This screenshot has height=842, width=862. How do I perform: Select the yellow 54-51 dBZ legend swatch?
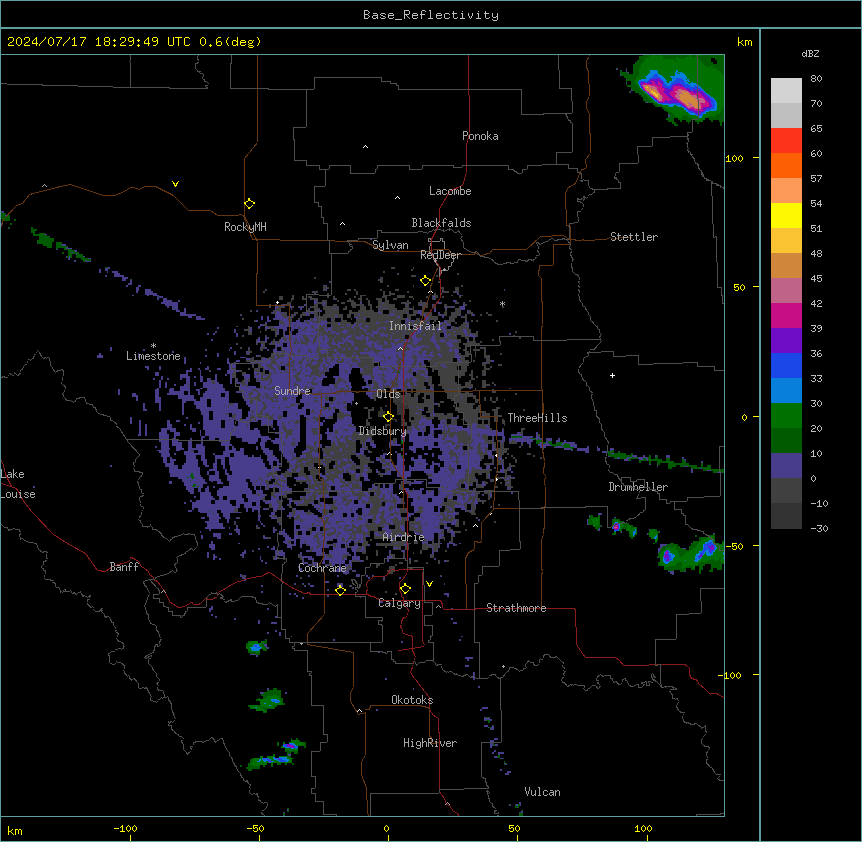coord(786,215)
